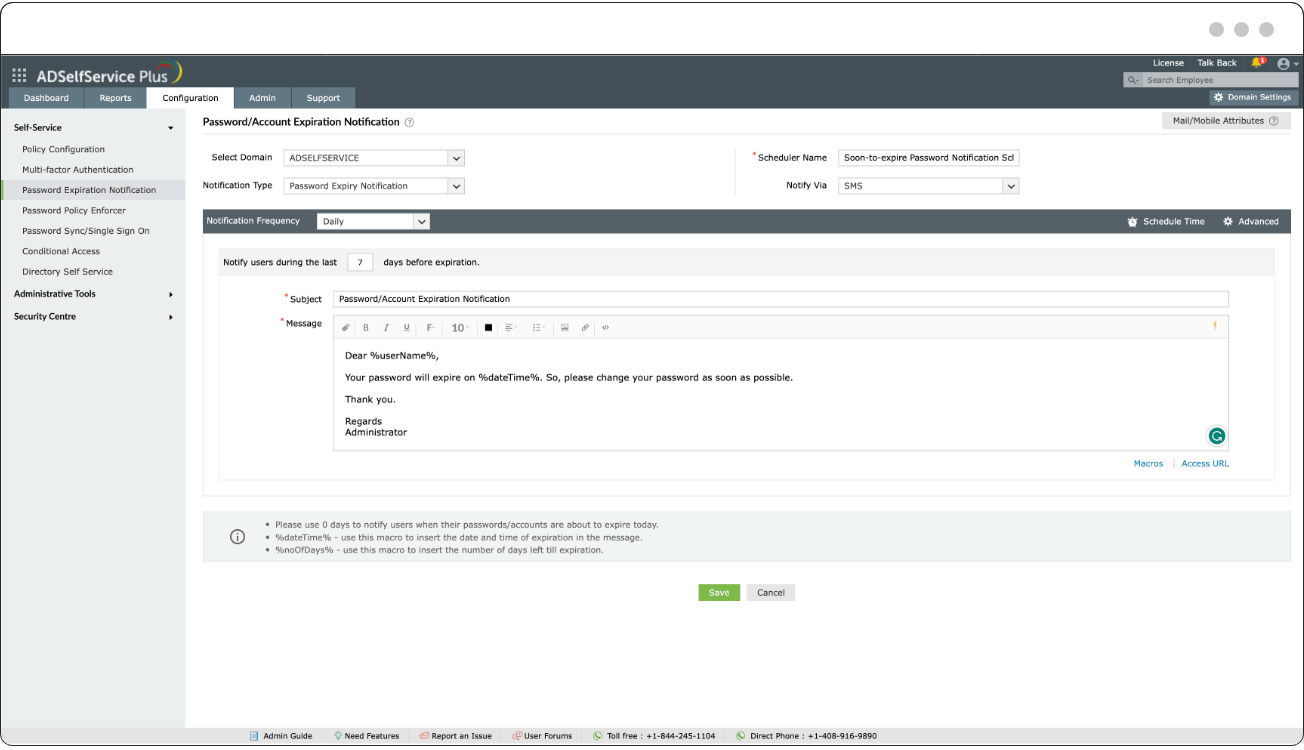Open the text alignment dropdown
This screenshot has height=750, width=1304.
pyautogui.click(x=510, y=327)
